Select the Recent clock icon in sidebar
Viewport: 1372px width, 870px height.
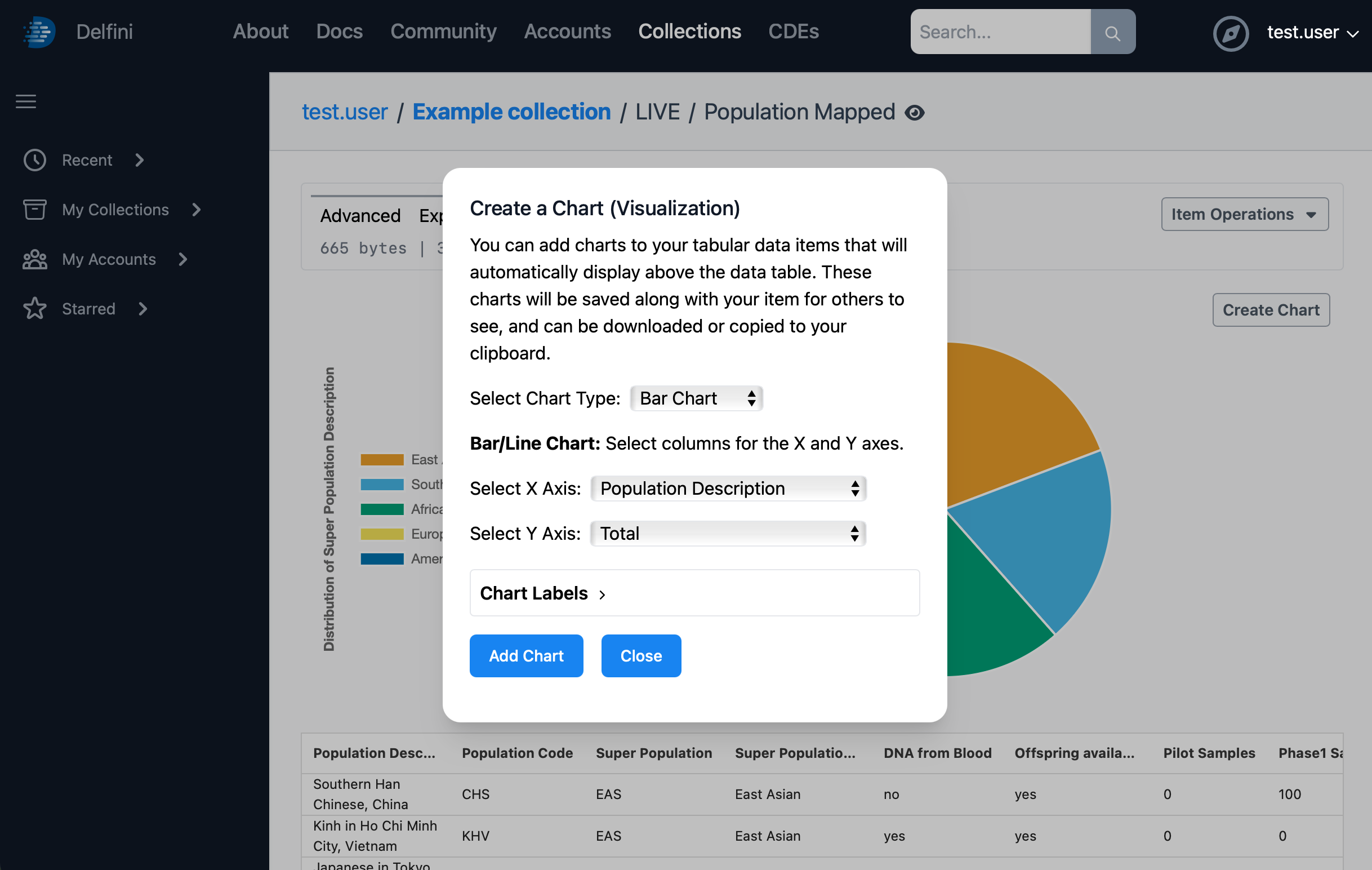point(35,160)
